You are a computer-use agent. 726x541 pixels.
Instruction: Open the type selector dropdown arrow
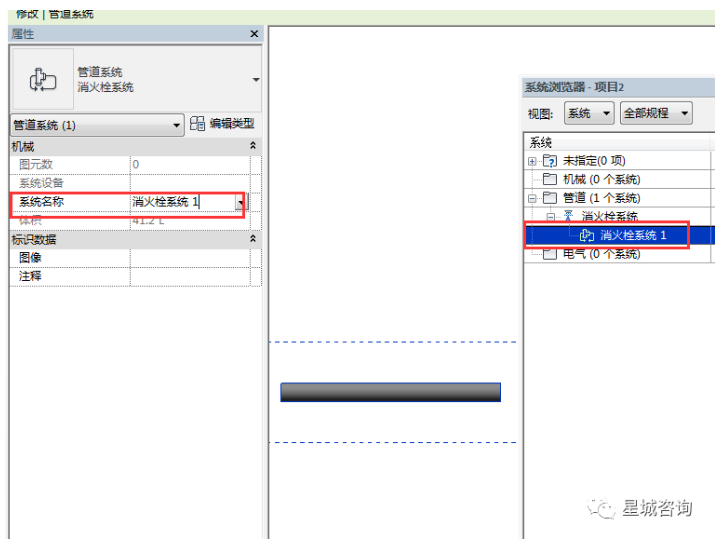(x=256, y=80)
